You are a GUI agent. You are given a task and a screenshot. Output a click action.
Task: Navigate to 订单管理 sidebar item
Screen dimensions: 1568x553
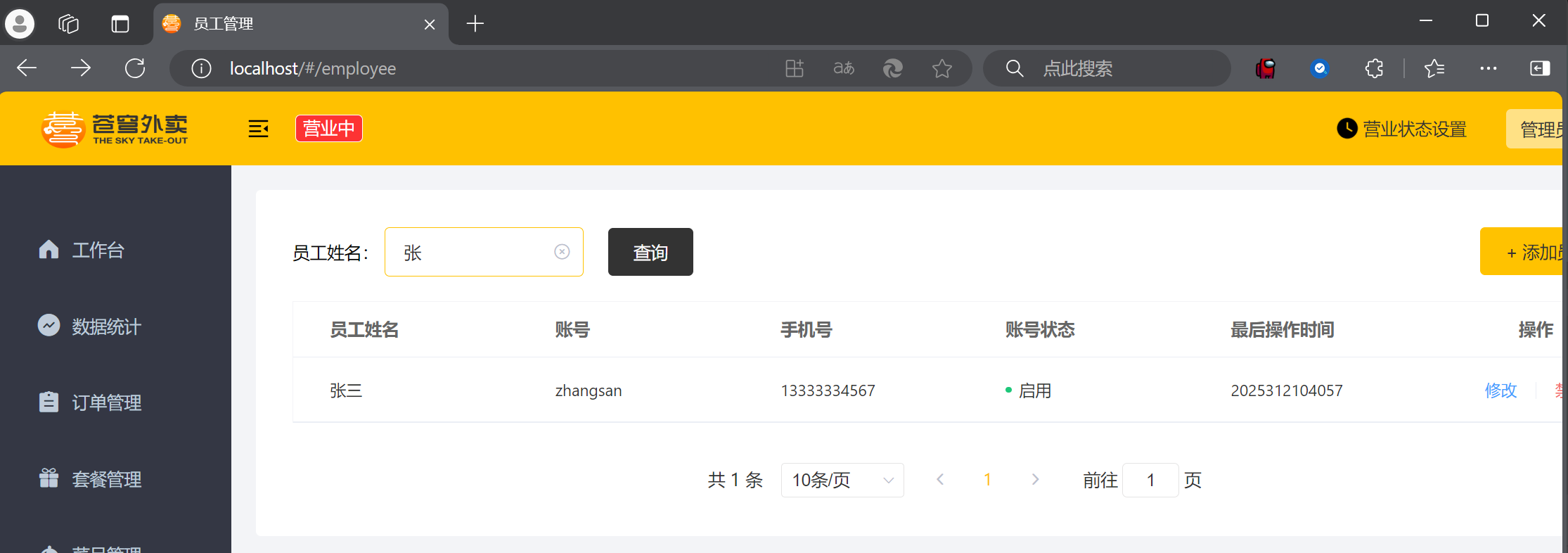(106, 402)
